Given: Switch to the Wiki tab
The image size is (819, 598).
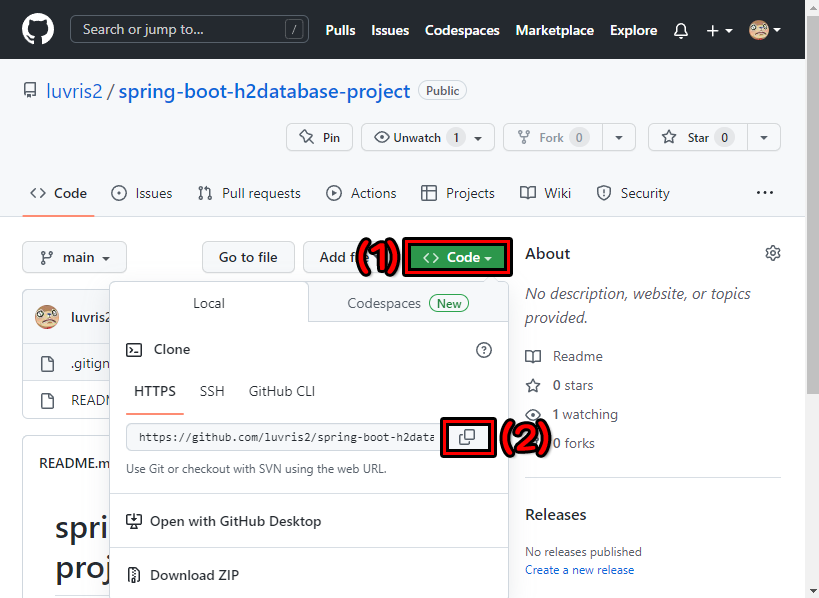Looking at the screenshot, I should [545, 193].
